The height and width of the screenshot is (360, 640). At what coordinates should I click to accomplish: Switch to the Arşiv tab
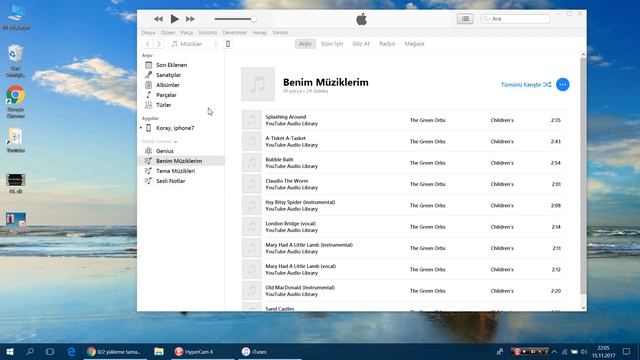tap(305, 44)
